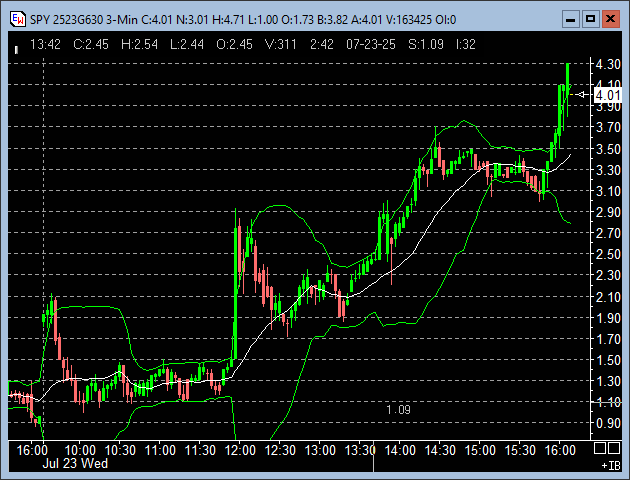This screenshot has height=480, width=630.
Task: Click the 07-23-25 date readout
Action: (371, 44)
